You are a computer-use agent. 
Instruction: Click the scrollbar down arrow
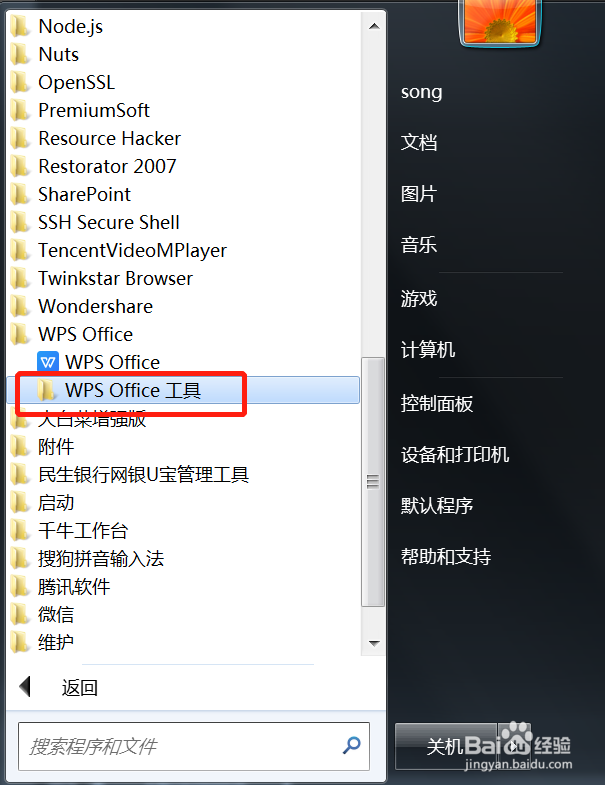point(374,643)
